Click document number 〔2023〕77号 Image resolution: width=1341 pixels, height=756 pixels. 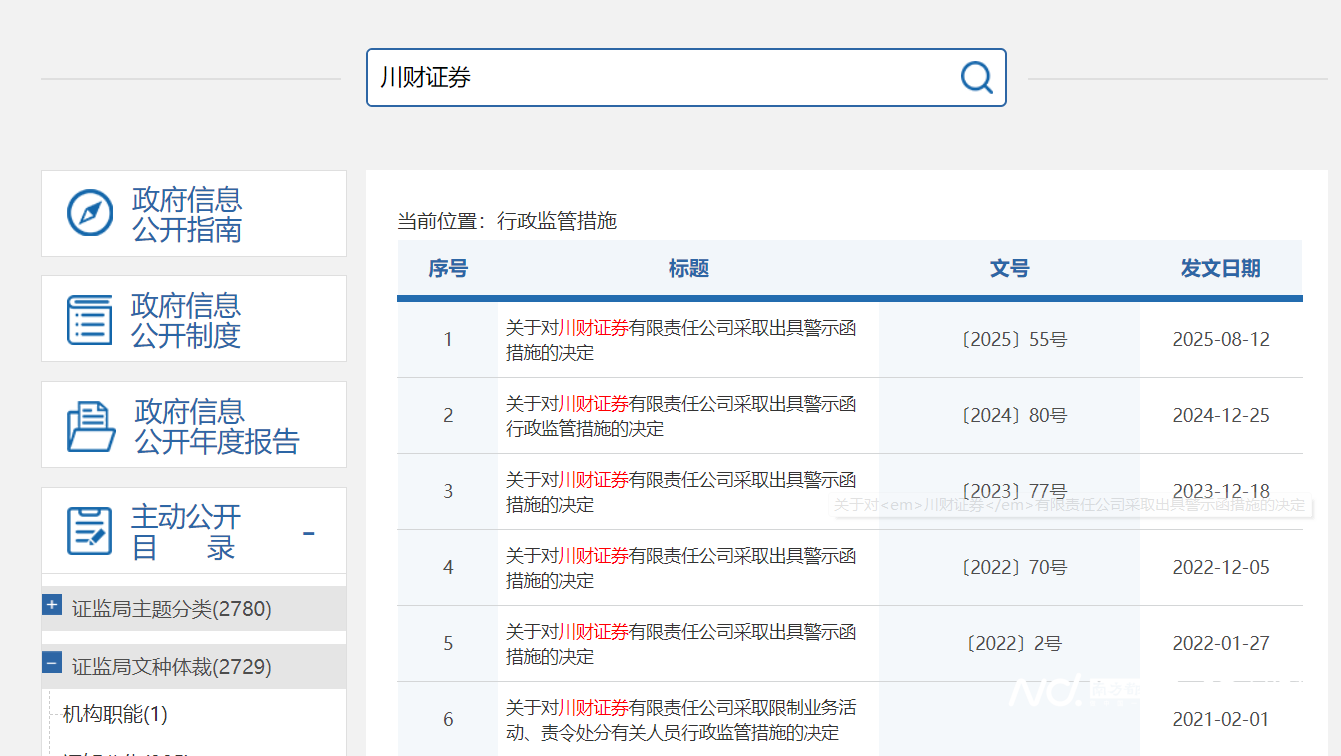coord(1012,490)
